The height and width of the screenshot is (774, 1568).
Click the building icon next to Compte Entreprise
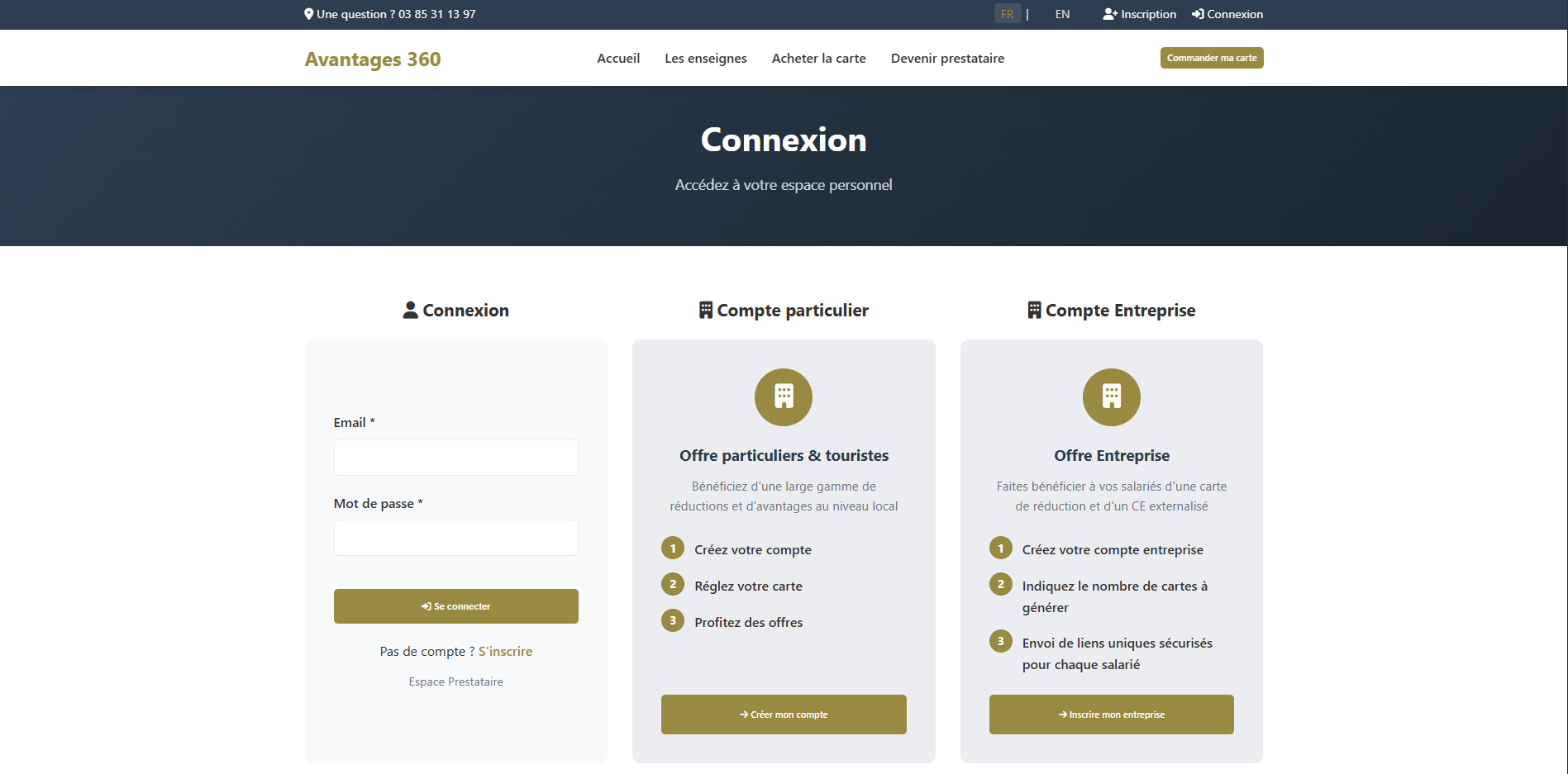[x=1033, y=309]
